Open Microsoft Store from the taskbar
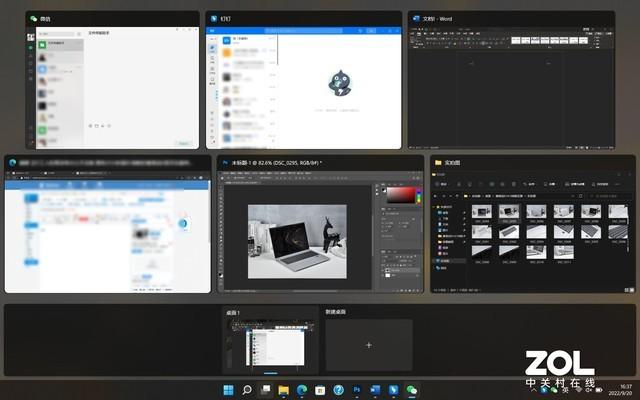 (320, 390)
